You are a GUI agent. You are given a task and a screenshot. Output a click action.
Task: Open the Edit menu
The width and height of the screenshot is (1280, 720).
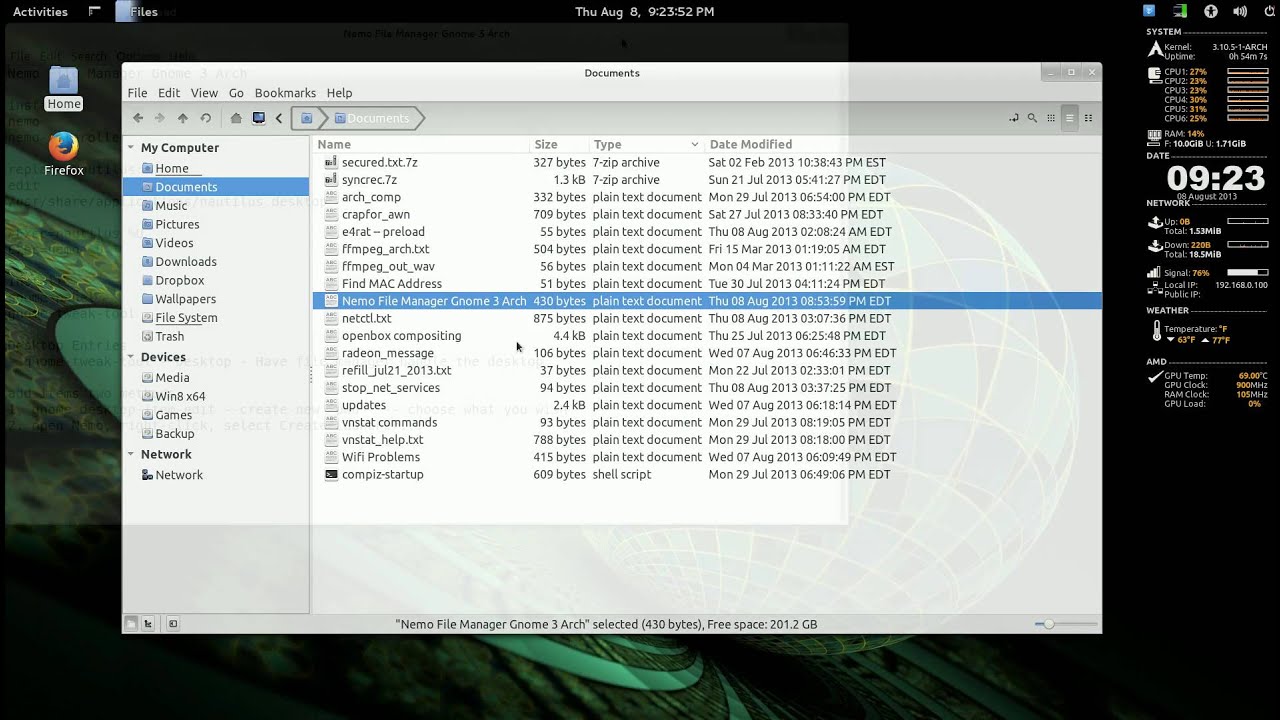169,93
